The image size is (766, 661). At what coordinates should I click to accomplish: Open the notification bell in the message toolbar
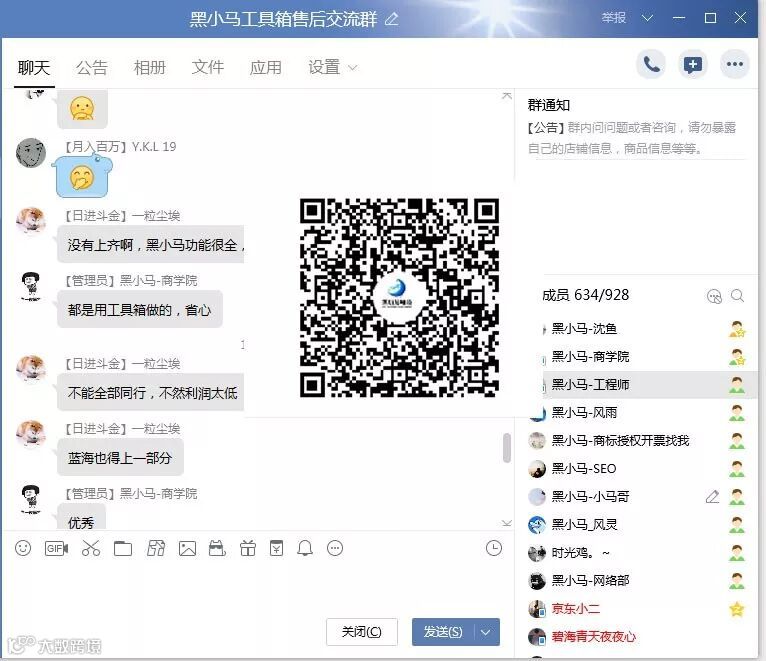pos(305,548)
